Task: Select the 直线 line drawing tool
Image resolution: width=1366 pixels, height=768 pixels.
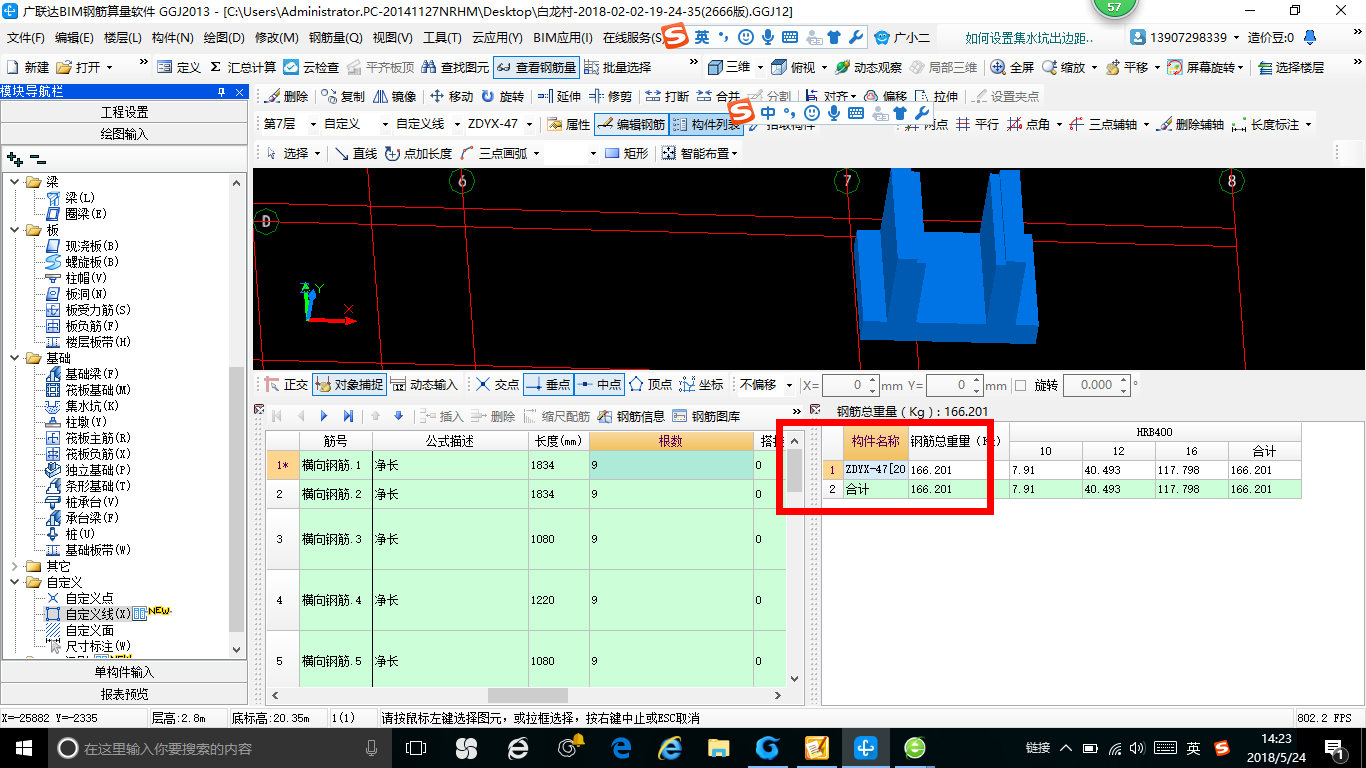Action: (355, 153)
